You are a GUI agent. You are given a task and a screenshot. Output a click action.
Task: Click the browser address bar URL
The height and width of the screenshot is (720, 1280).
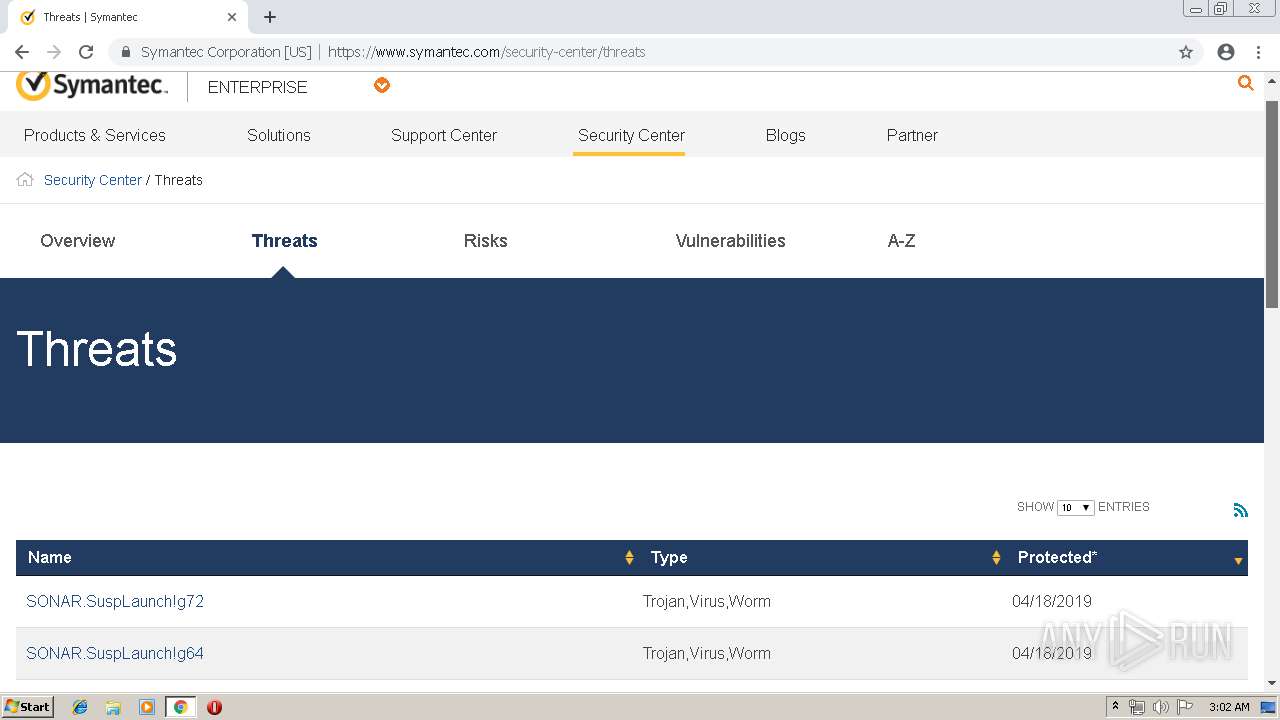(x=487, y=52)
